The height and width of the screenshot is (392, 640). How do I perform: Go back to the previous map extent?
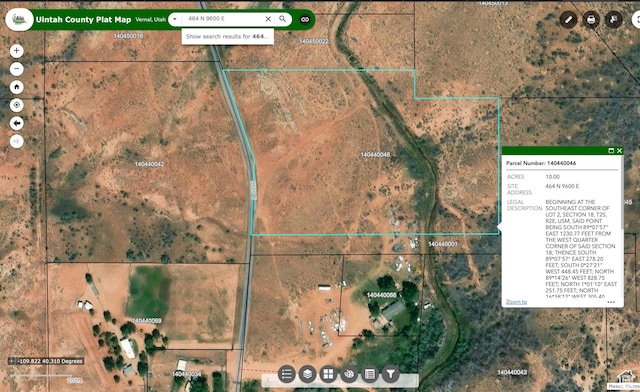(16, 123)
